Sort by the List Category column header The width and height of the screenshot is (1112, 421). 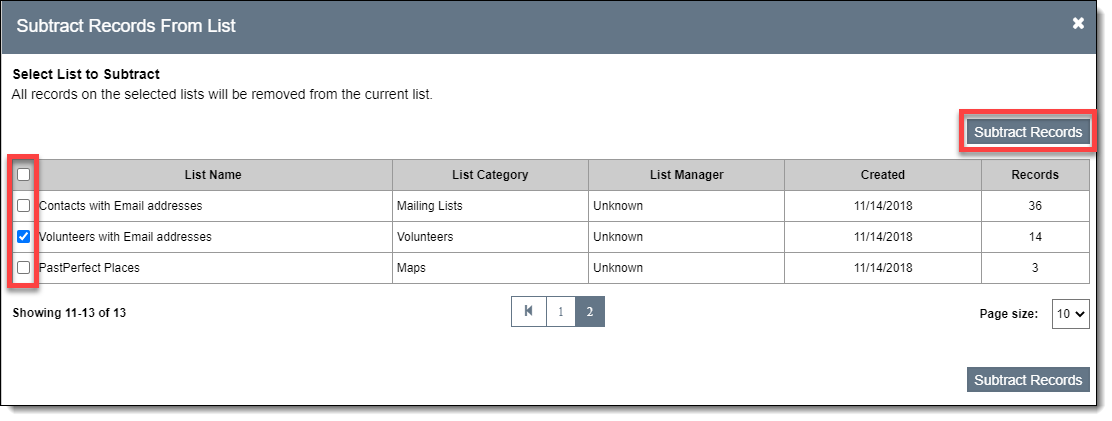[x=490, y=175]
